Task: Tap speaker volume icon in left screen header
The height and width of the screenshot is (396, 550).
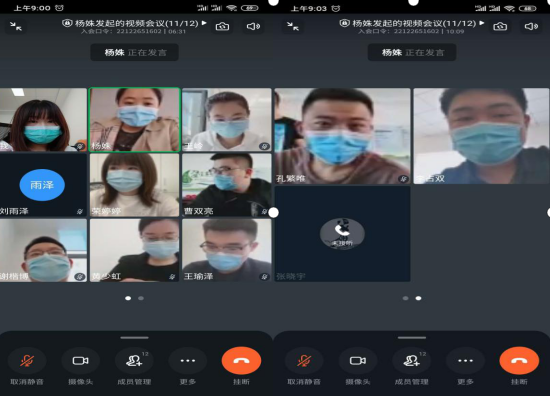Action: 253,26
